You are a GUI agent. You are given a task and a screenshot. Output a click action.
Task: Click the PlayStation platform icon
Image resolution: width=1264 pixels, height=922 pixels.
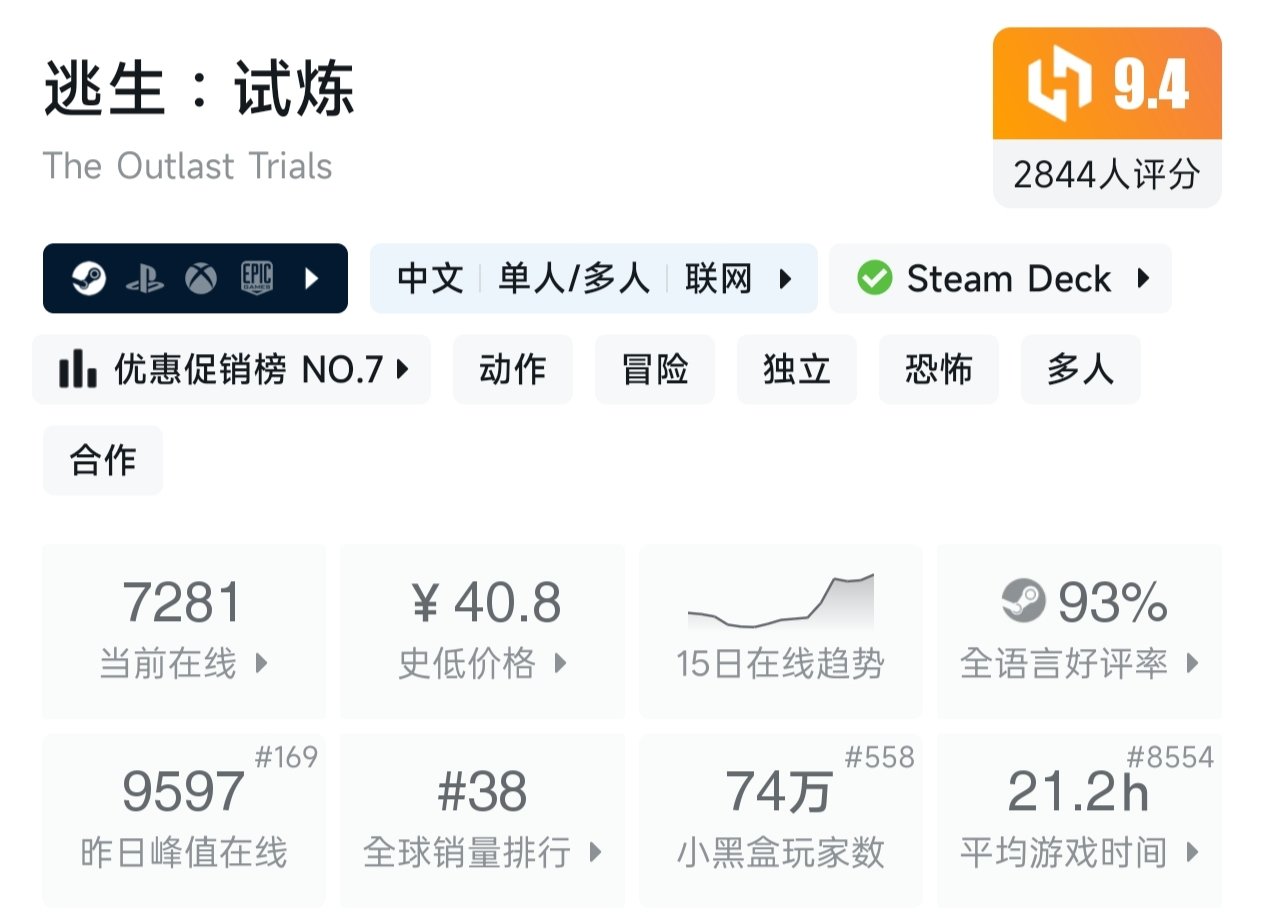click(x=144, y=279)
